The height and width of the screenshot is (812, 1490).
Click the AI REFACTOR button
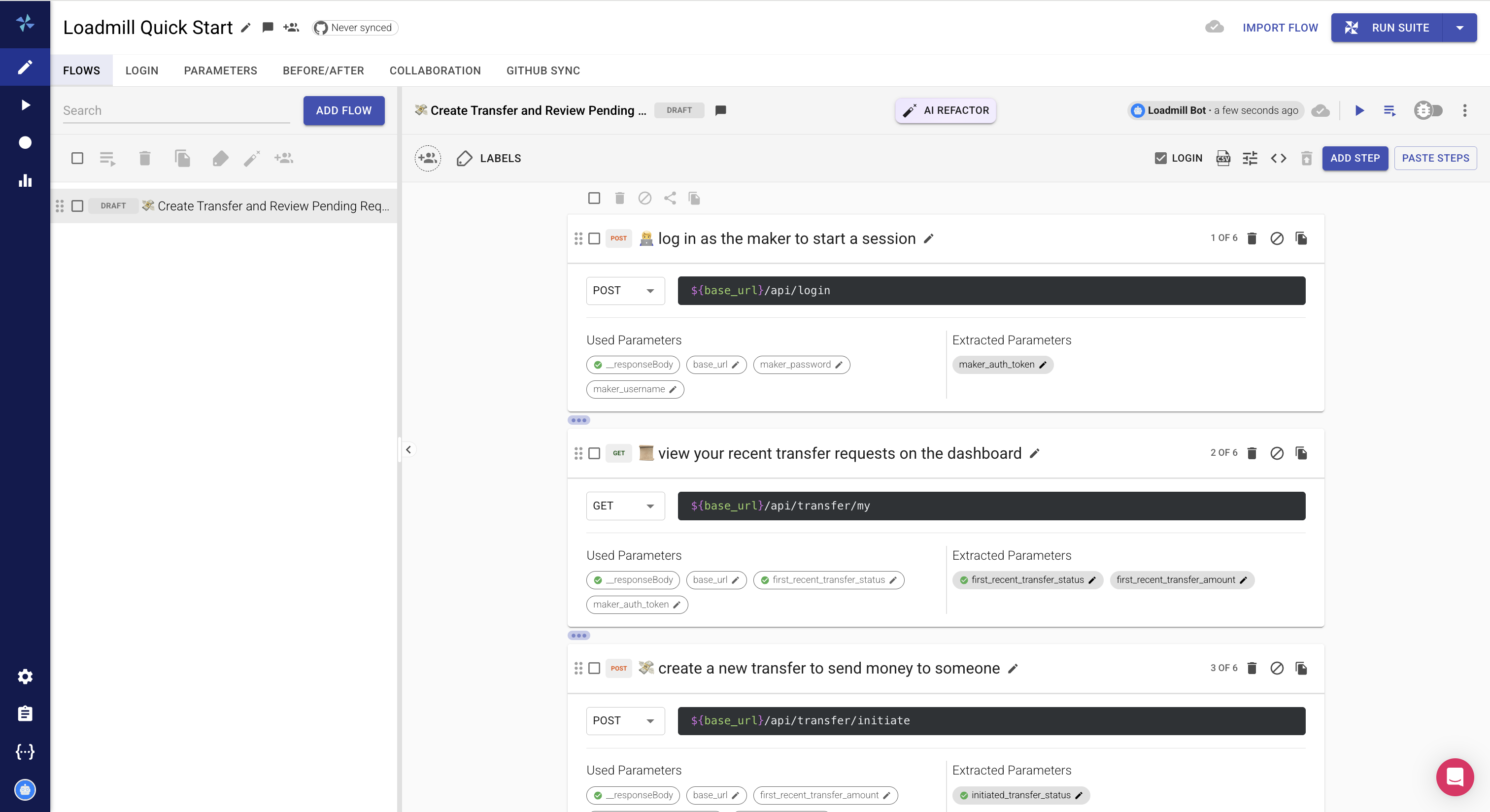945,110
